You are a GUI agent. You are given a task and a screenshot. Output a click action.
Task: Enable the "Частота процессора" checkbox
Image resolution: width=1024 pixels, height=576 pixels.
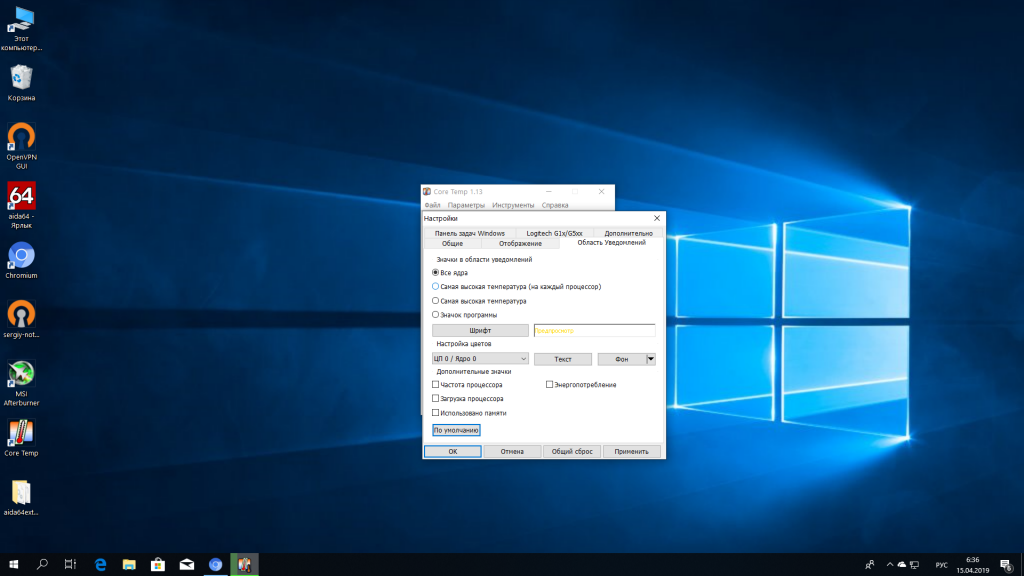(435, 384)
